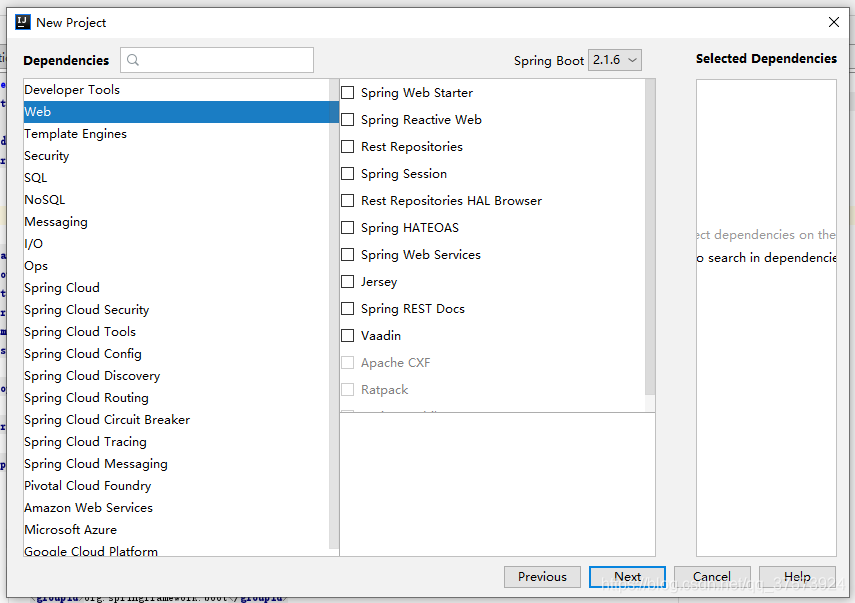This screenshot has height=603, width=855.
Task: Check Rest Repositories HAL Browser
Action: (347, 201)
